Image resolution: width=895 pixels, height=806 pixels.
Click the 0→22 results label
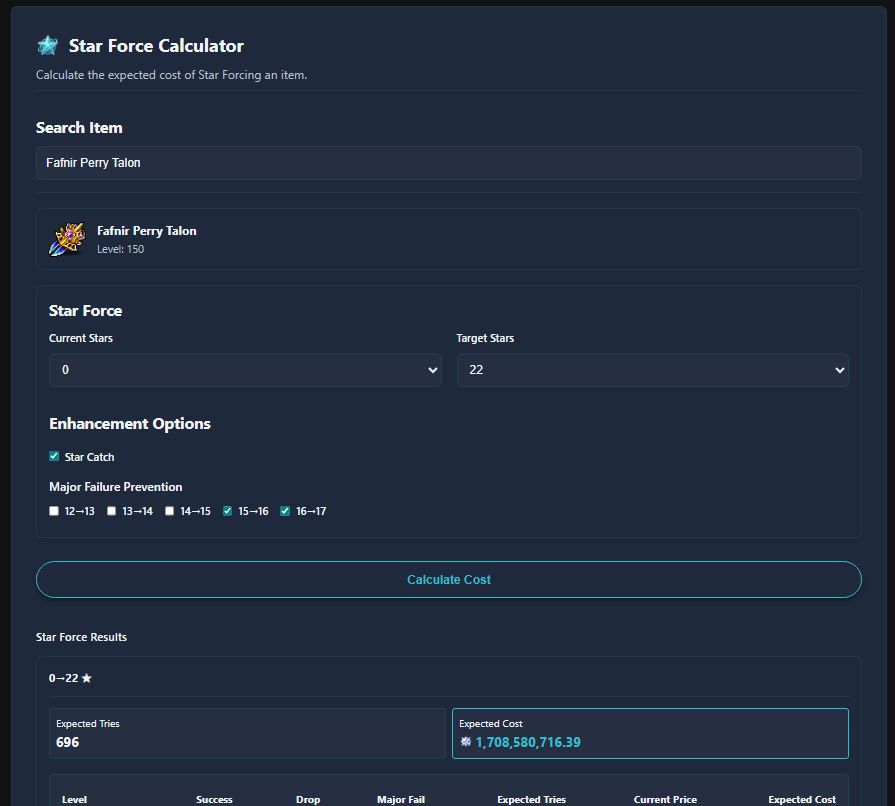(x=63, y=678)
